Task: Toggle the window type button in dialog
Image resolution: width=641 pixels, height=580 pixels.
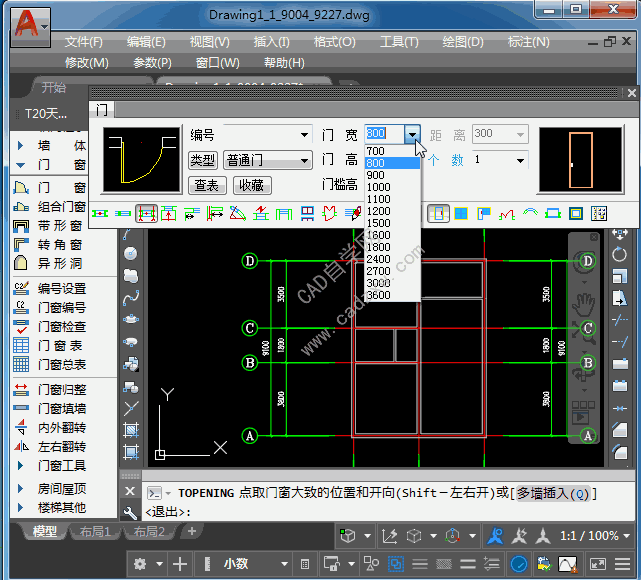Action: [x=462, y=213]
